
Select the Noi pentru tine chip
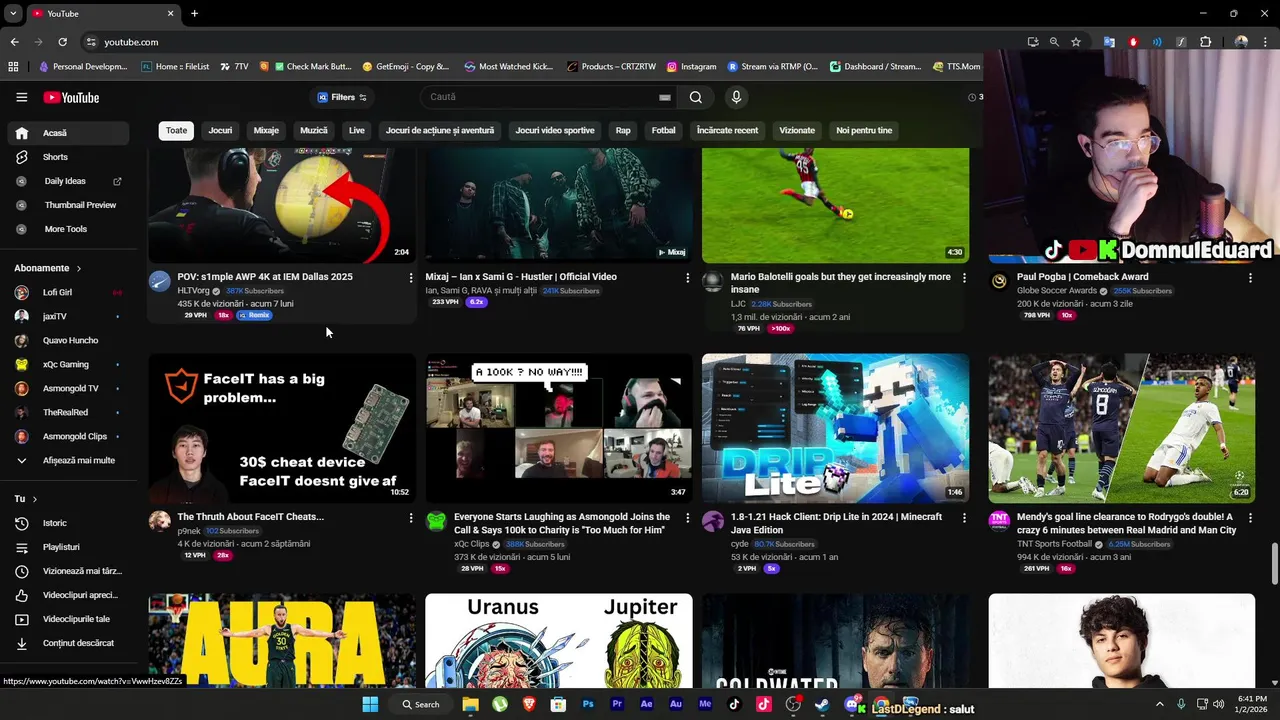[x=864, y=130]
